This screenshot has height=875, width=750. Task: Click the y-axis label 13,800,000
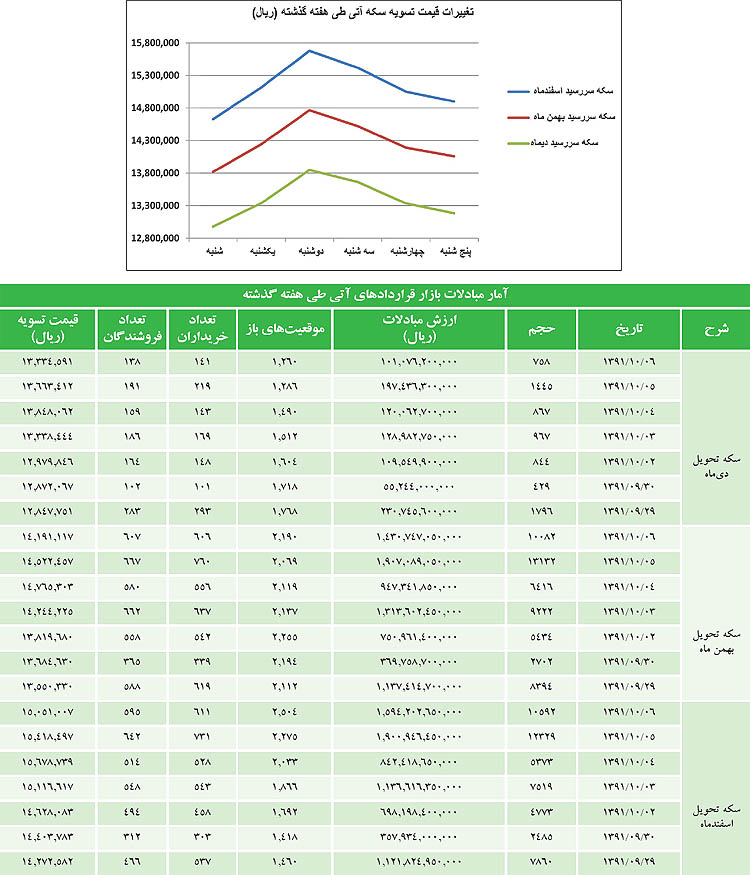pos(155,173)
